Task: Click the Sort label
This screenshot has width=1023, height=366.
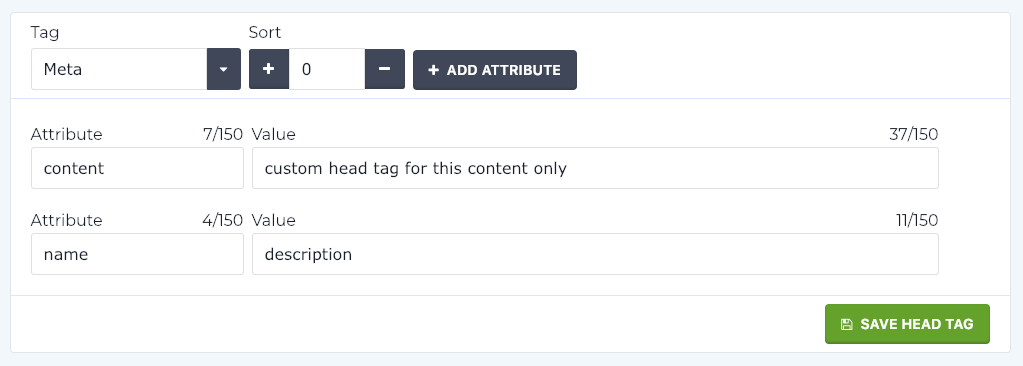Action: pyautogui.click(x=265, y=33)
